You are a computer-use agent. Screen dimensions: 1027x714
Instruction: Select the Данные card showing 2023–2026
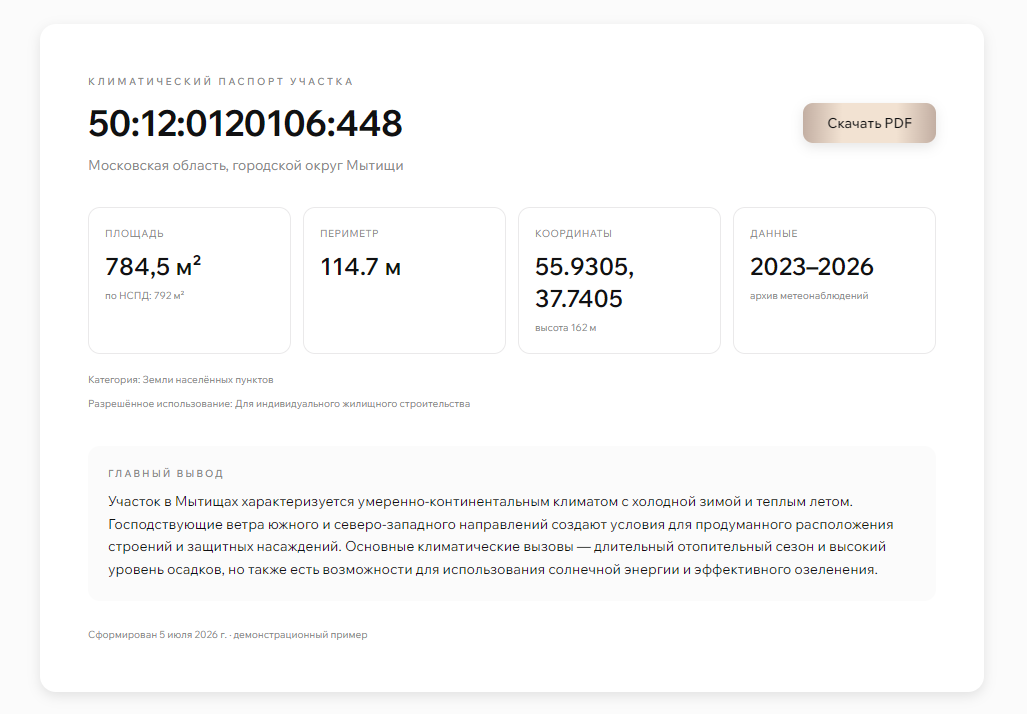pos(834,280)
